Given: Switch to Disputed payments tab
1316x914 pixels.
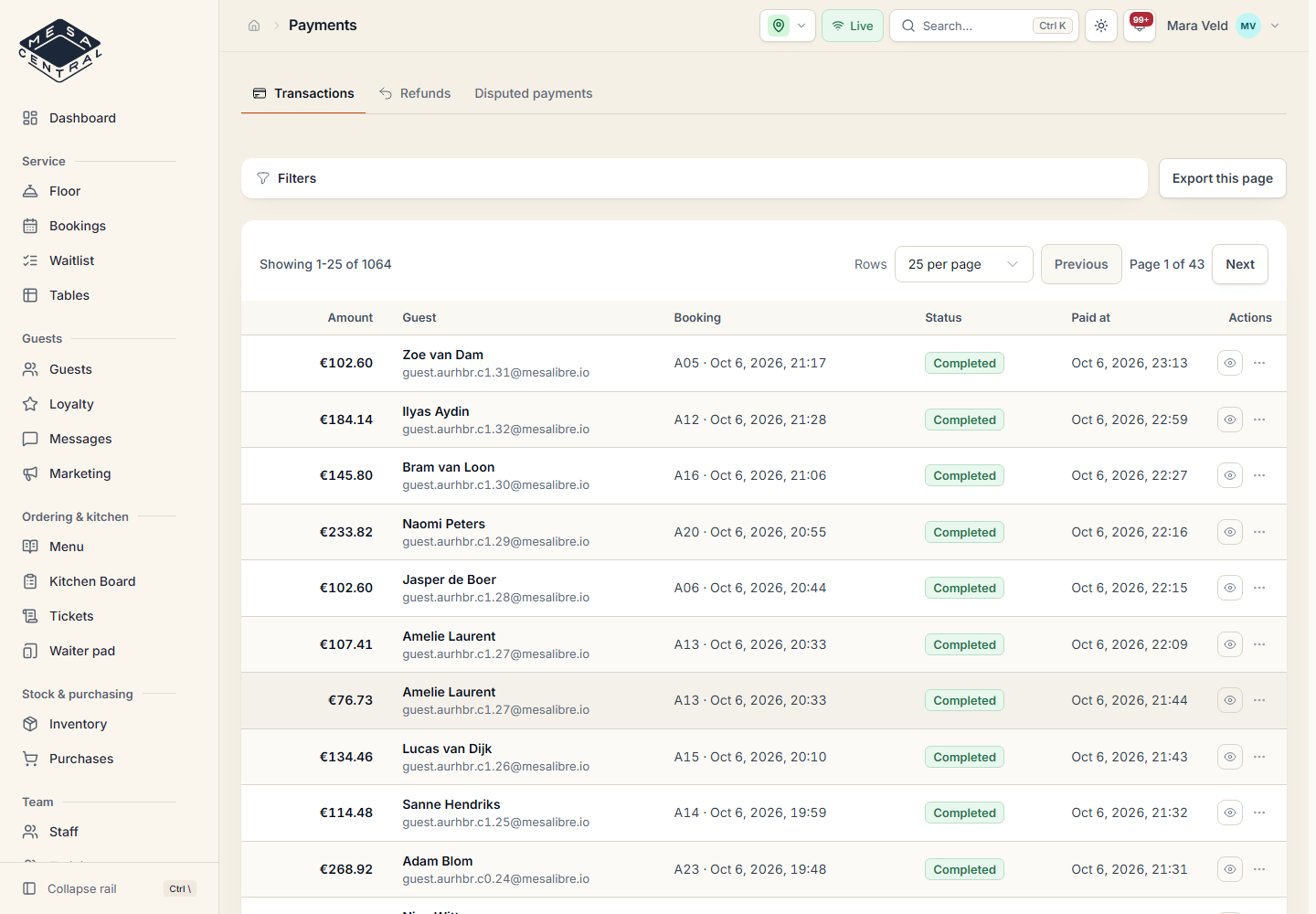Looking at the screenshot, I should click(x=534, y=93).
